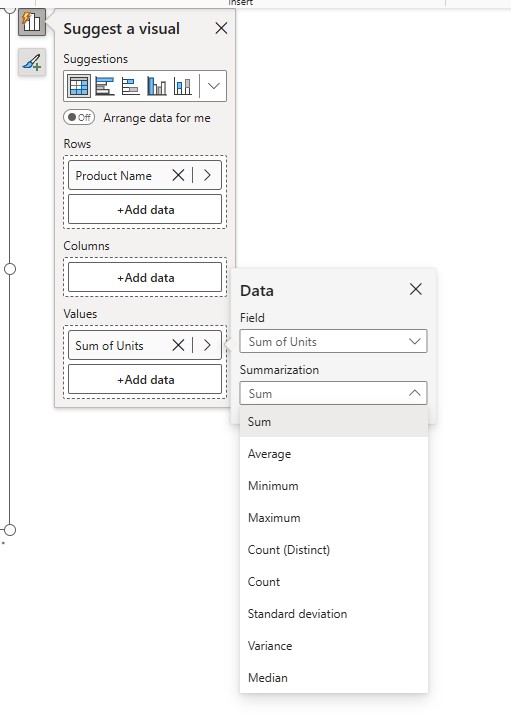The image size is (511, 717).
Task: Choose Average summarization option
Action: click(334, 454)
